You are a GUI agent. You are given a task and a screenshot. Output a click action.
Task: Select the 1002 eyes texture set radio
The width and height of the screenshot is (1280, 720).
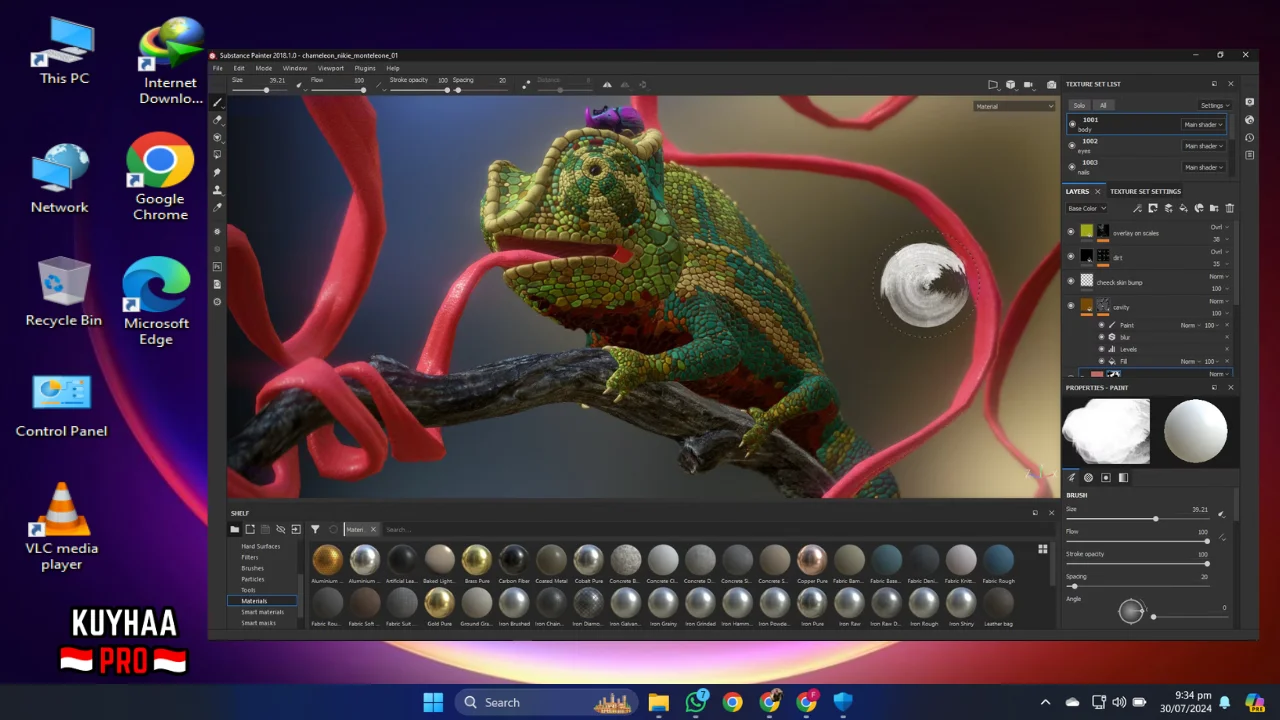click(x=1072, y=146)
